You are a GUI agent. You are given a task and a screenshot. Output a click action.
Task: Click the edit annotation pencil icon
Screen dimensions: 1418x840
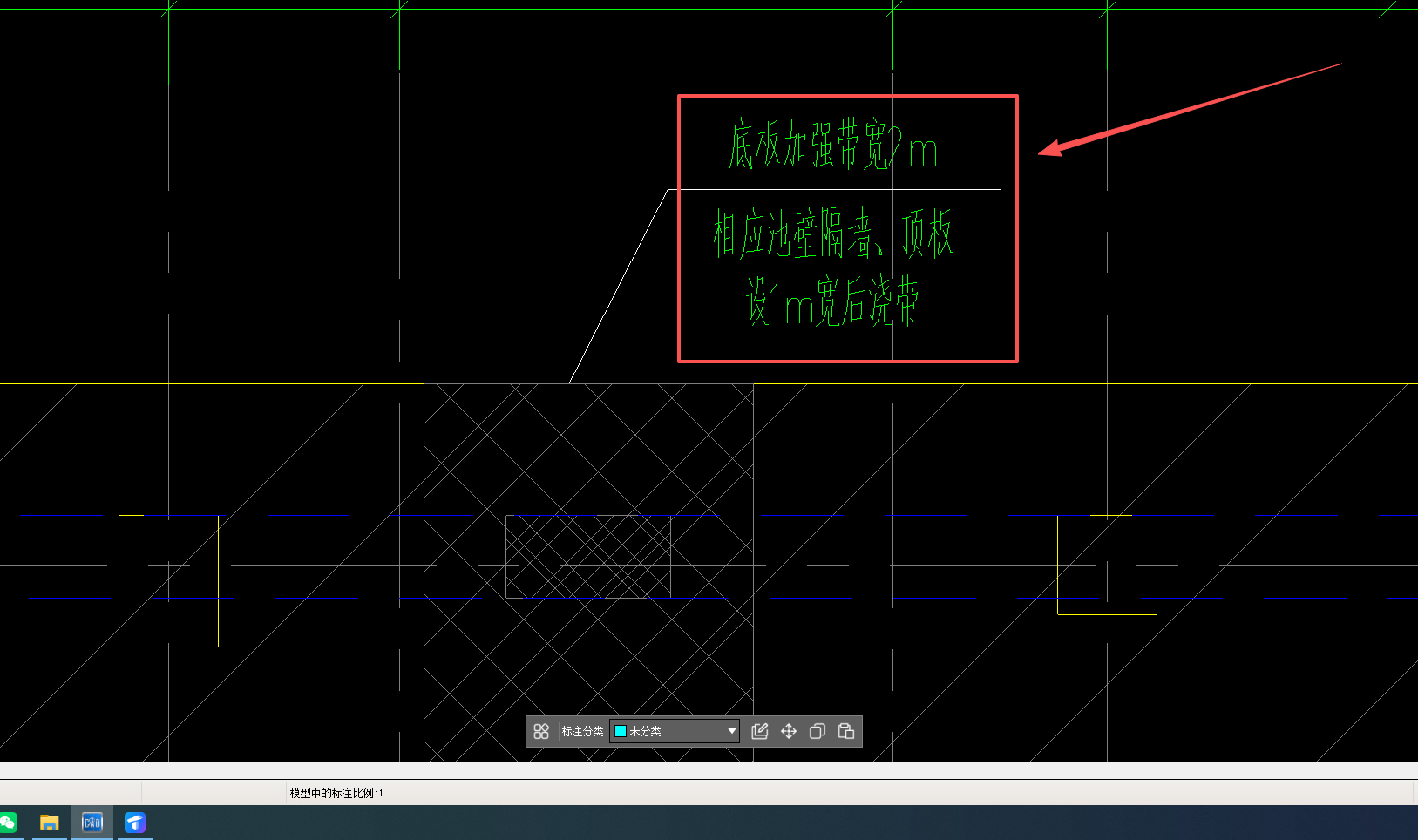[760, 731]
